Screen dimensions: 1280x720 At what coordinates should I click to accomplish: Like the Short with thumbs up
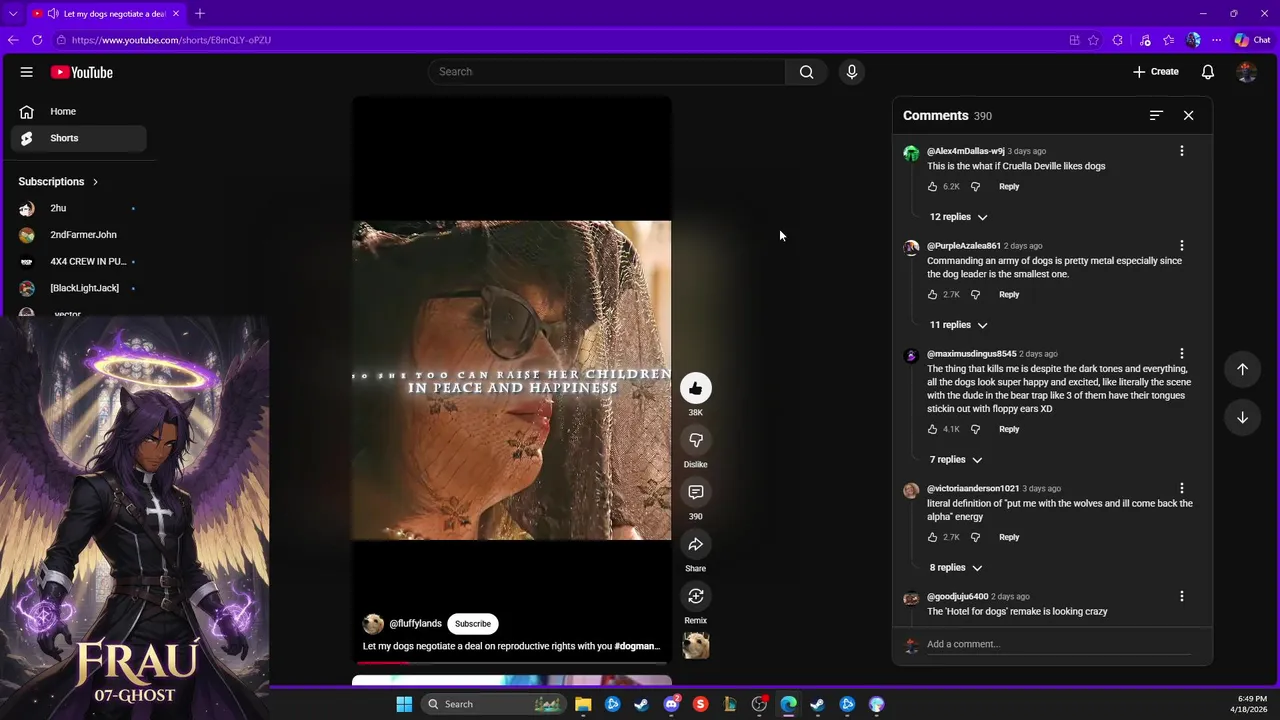(696, 388)
